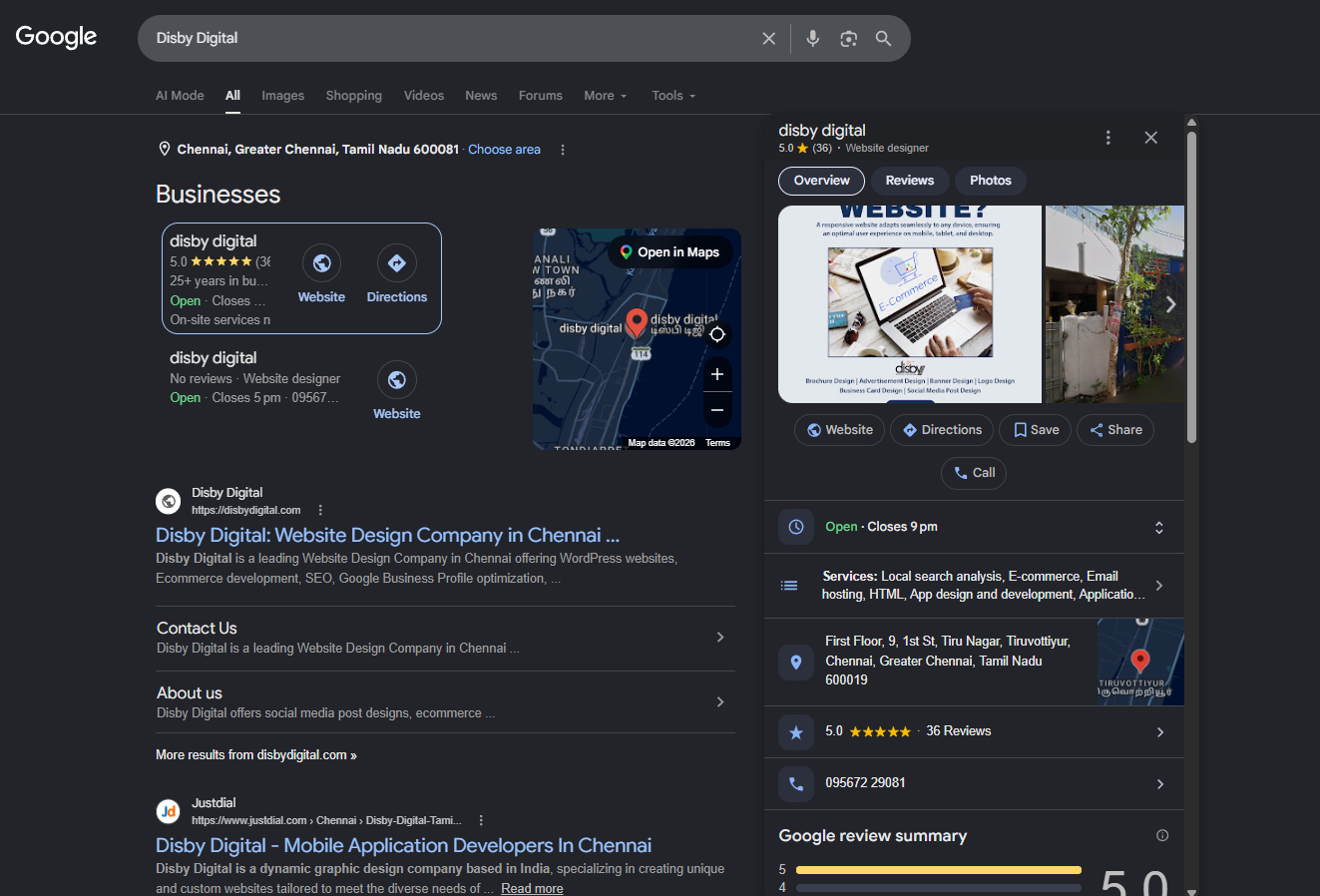
Task: Click the Call button
Action: [x=974, y=473]
